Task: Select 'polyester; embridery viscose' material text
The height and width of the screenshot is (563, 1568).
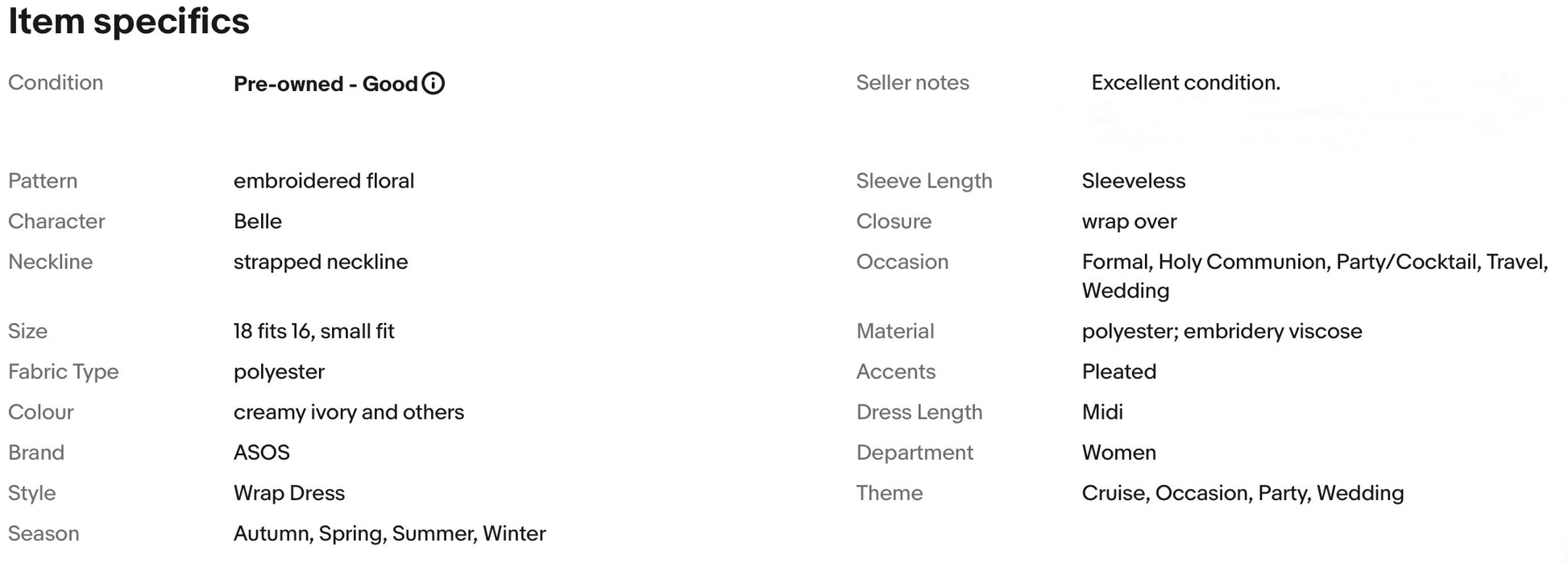Action: tap(1222, 332)
